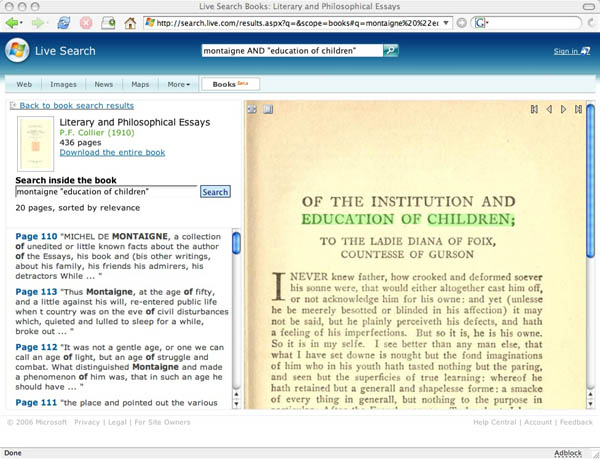The height and width of the screenshot is (459, 600).
Task: Open the Google search engine dropdown
Action: pyautogui.click(x=481, y=23)
